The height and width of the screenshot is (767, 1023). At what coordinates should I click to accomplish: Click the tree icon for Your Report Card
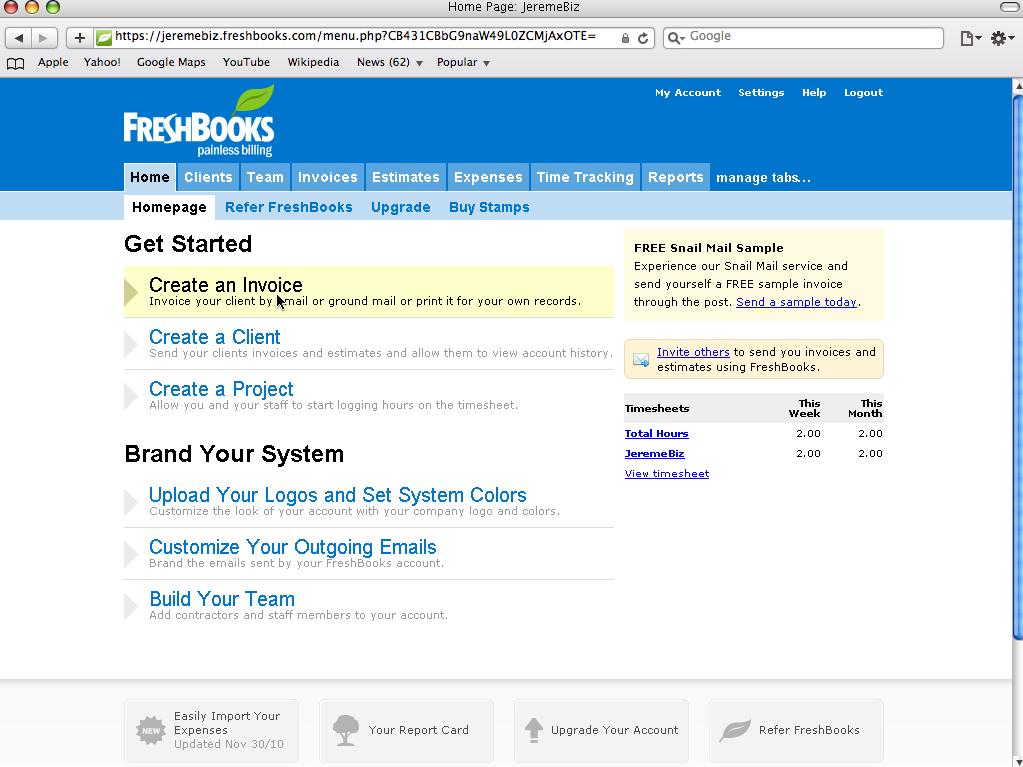pos(346,730)
